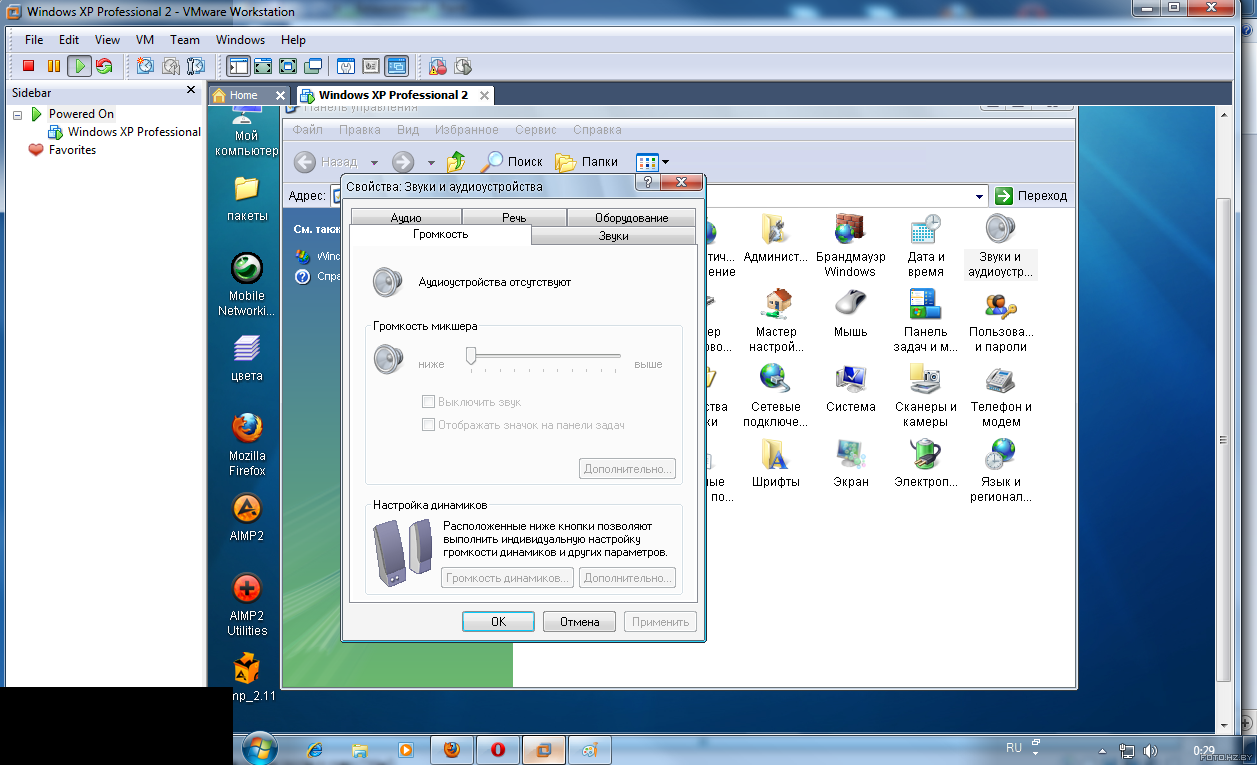Screen dimensions: 1257x765
Task: Click the Windows Start orb
Action: click(260, 749)
